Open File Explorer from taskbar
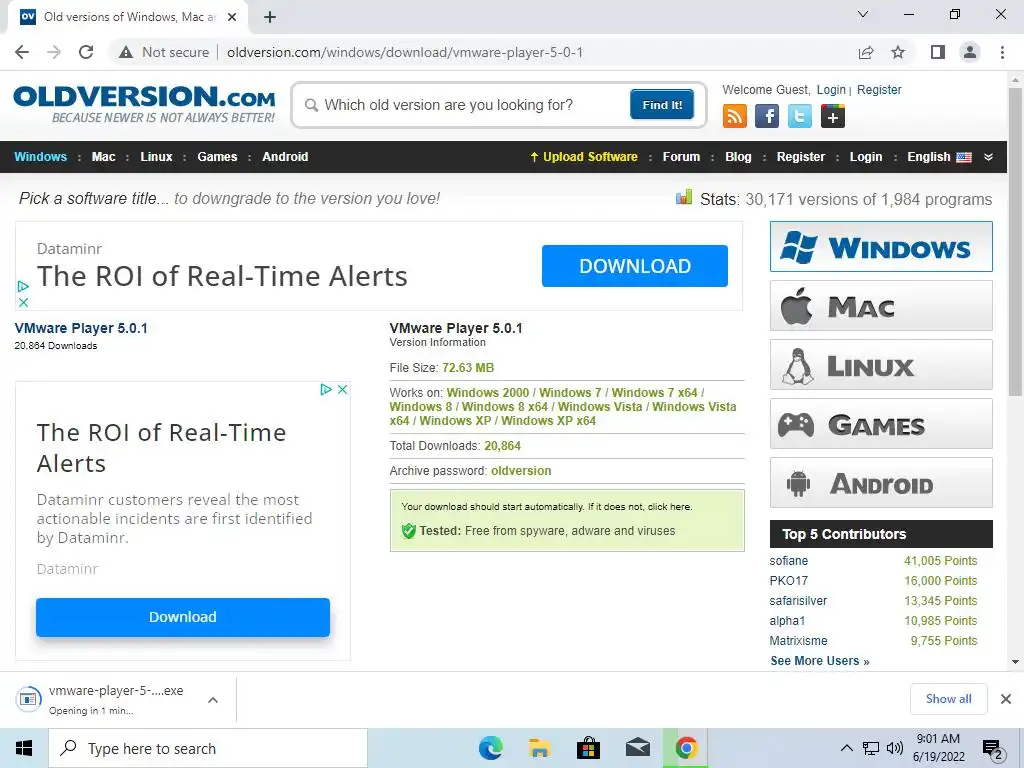1024x768 pixels. (x=539, y=748)
